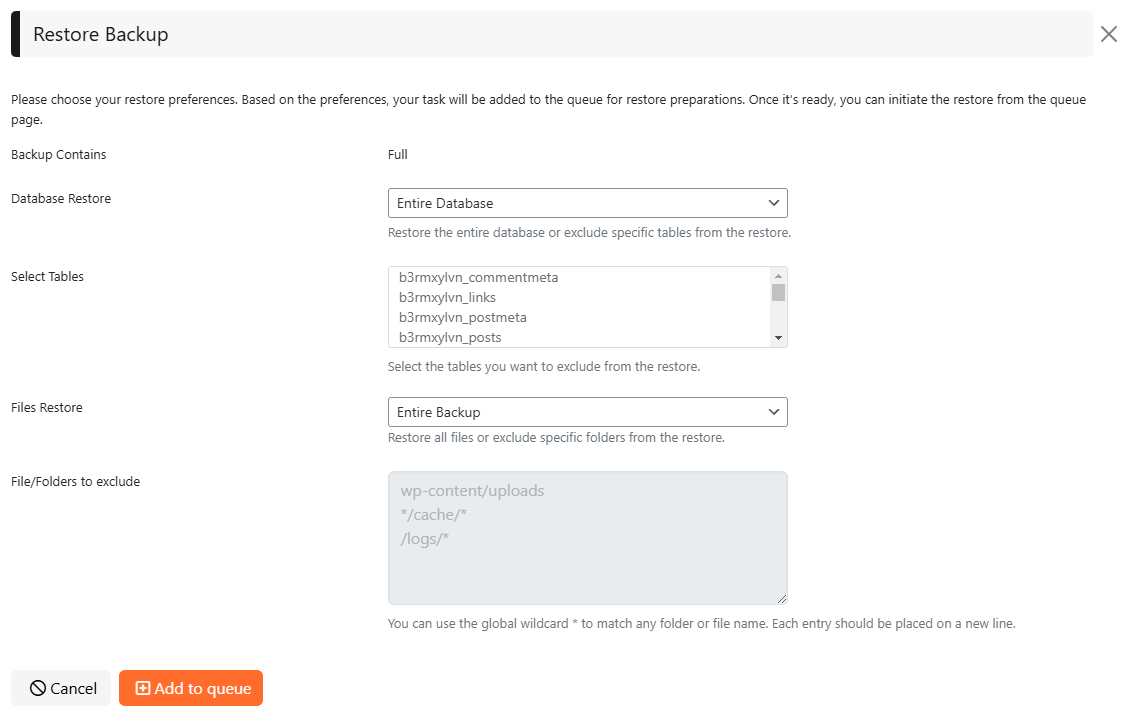The width and height of the screenshot is (1126, 719).
Task: Select the b3rmxylvn_links table
Action: (447, 297)
